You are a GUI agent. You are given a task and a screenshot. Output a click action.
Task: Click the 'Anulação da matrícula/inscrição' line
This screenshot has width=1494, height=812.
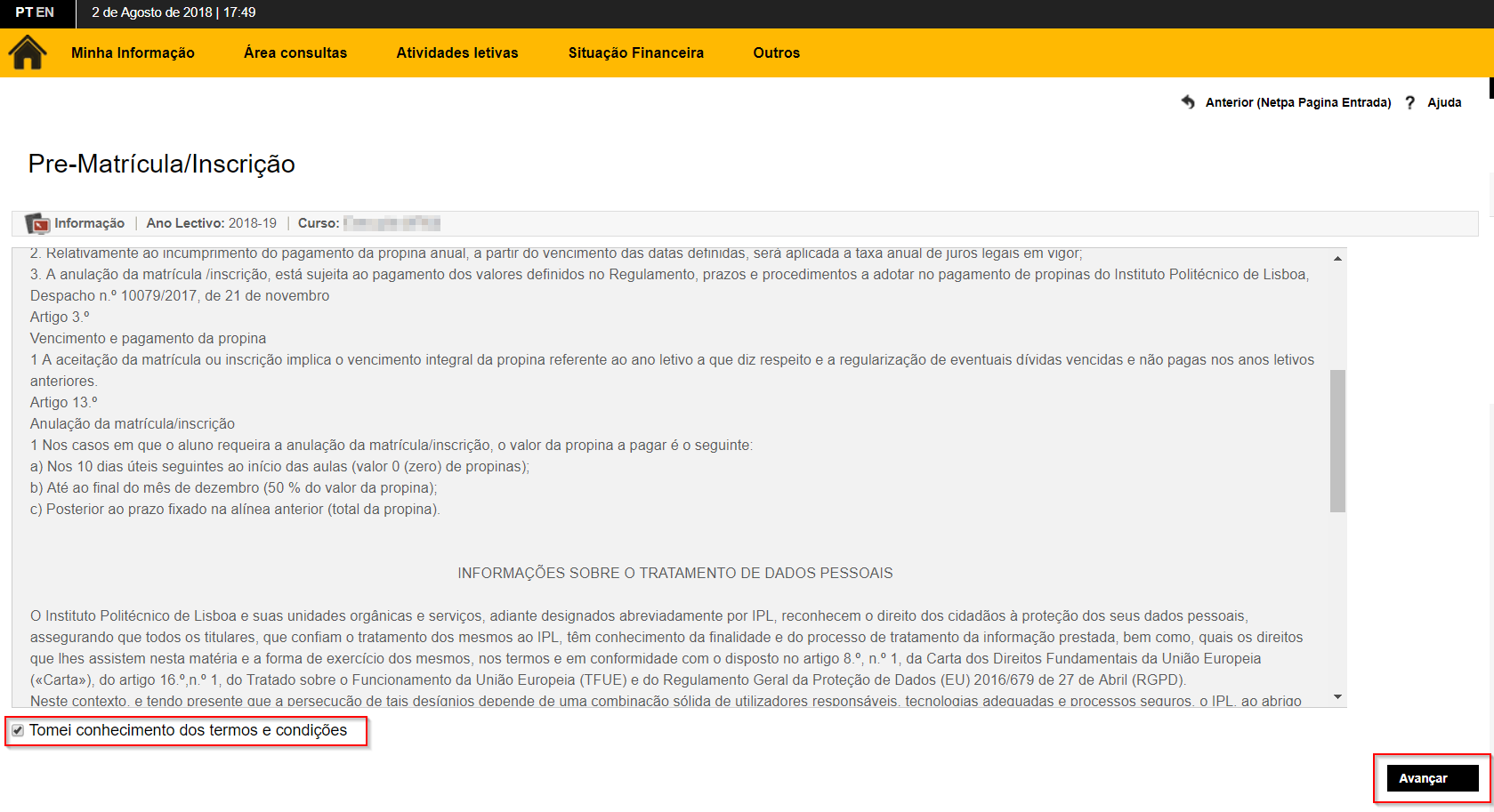[x=133, y=424]
